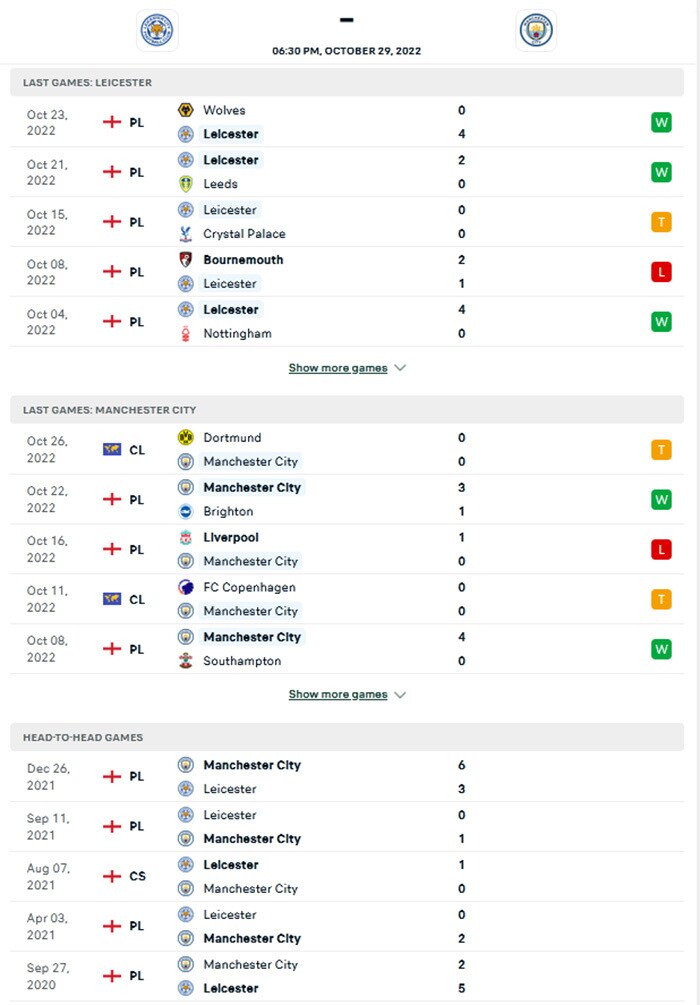Expand more Manchester City games with the chevron
Viewport: 700px width, 1005px height.
(x=400, y=695)
